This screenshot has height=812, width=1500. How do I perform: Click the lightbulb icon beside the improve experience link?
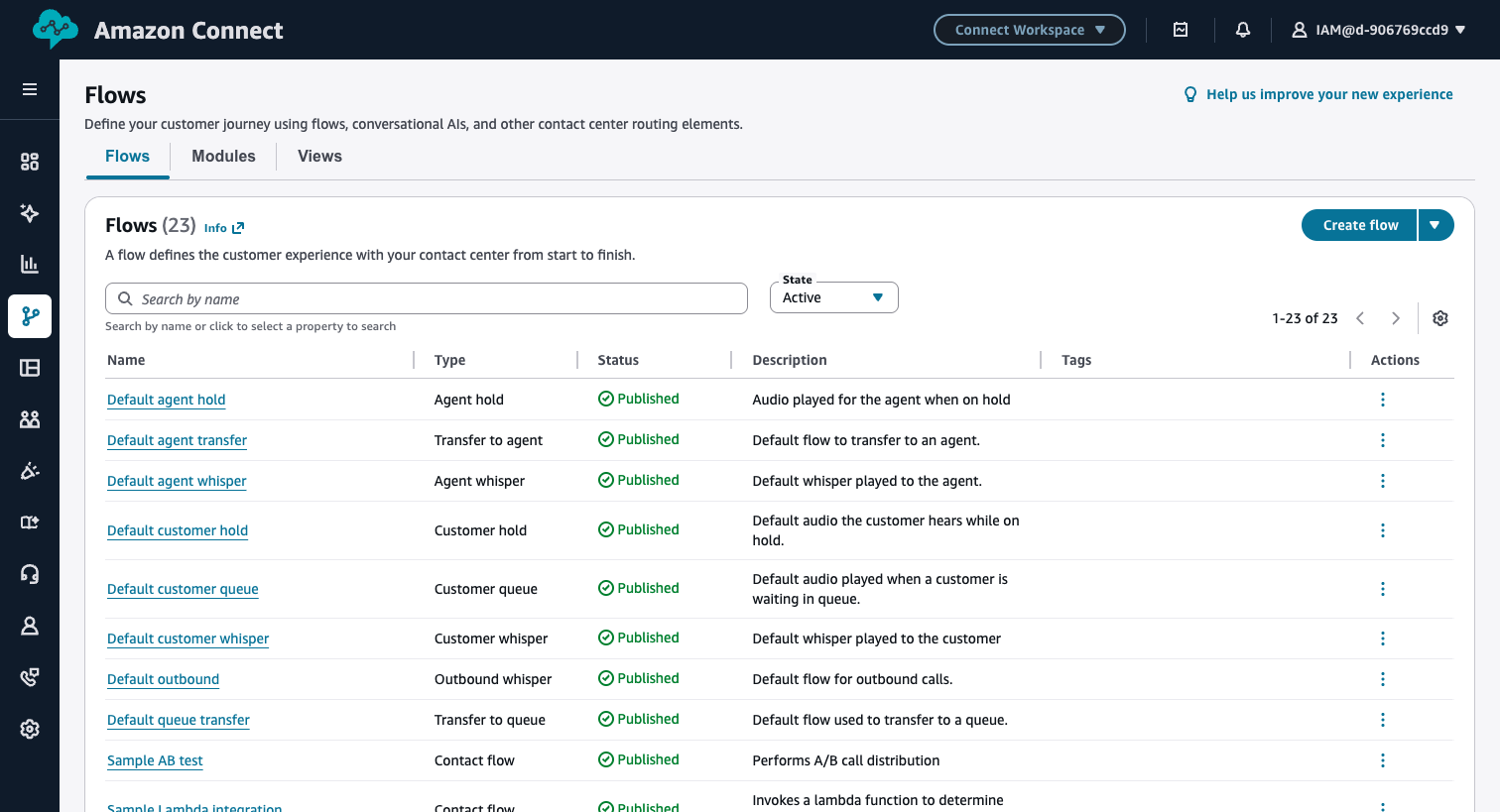click(1190, 94)
